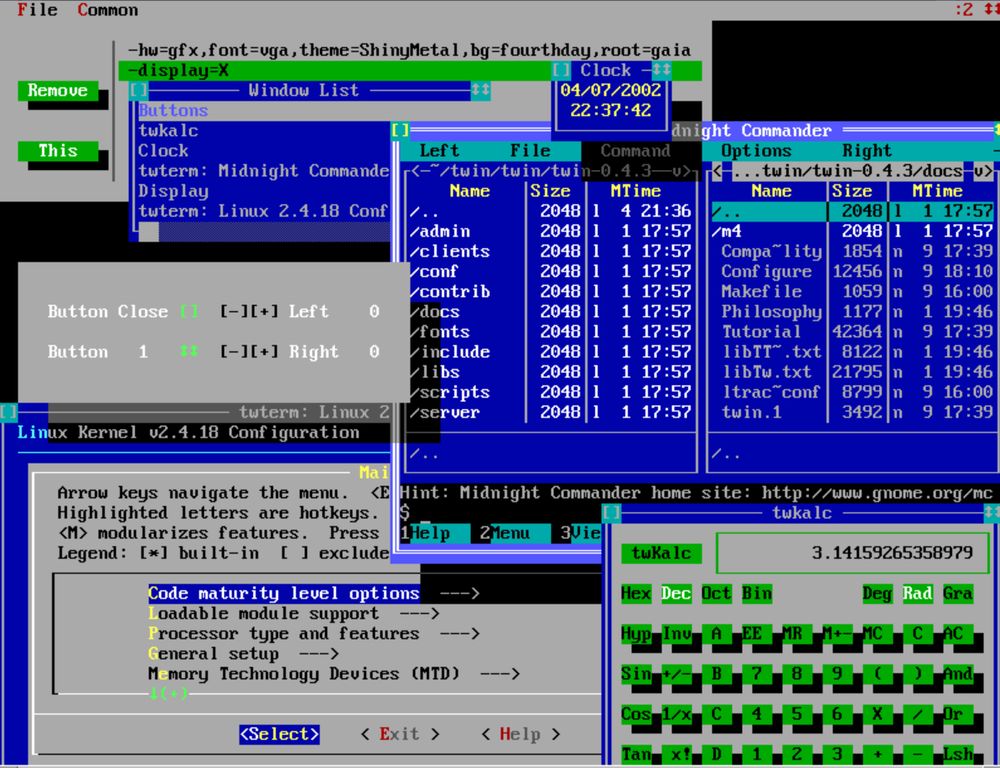Select Display entry in the Window List
The height and width of the screenshot is (768, 1000).
(264, 191)
